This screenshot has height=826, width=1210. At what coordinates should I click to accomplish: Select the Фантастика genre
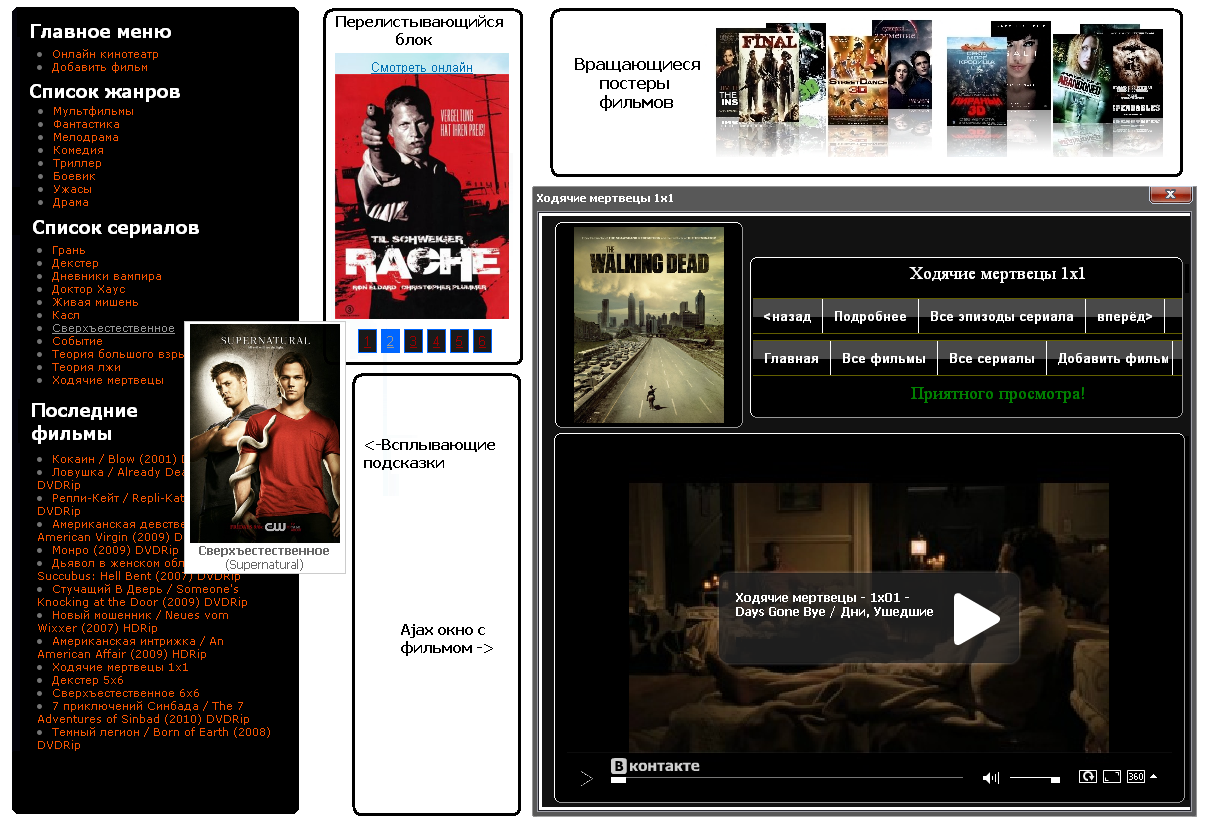(x=86, y=124)
